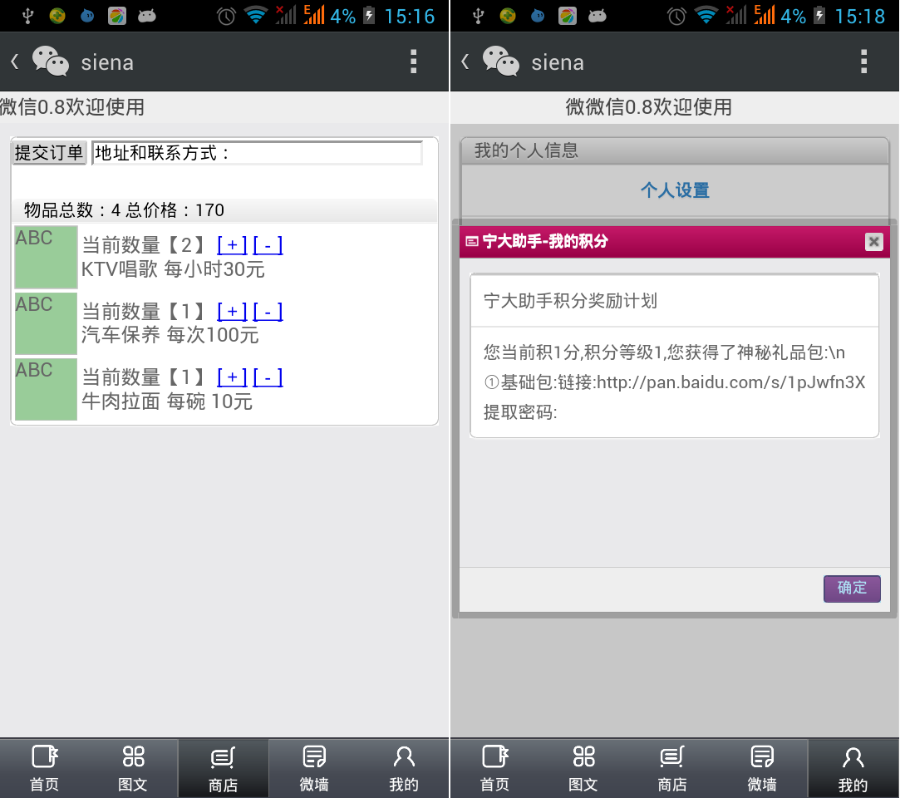900x798 pixels.
Task: Open overflow menu in right screen header
Action: 864,61
